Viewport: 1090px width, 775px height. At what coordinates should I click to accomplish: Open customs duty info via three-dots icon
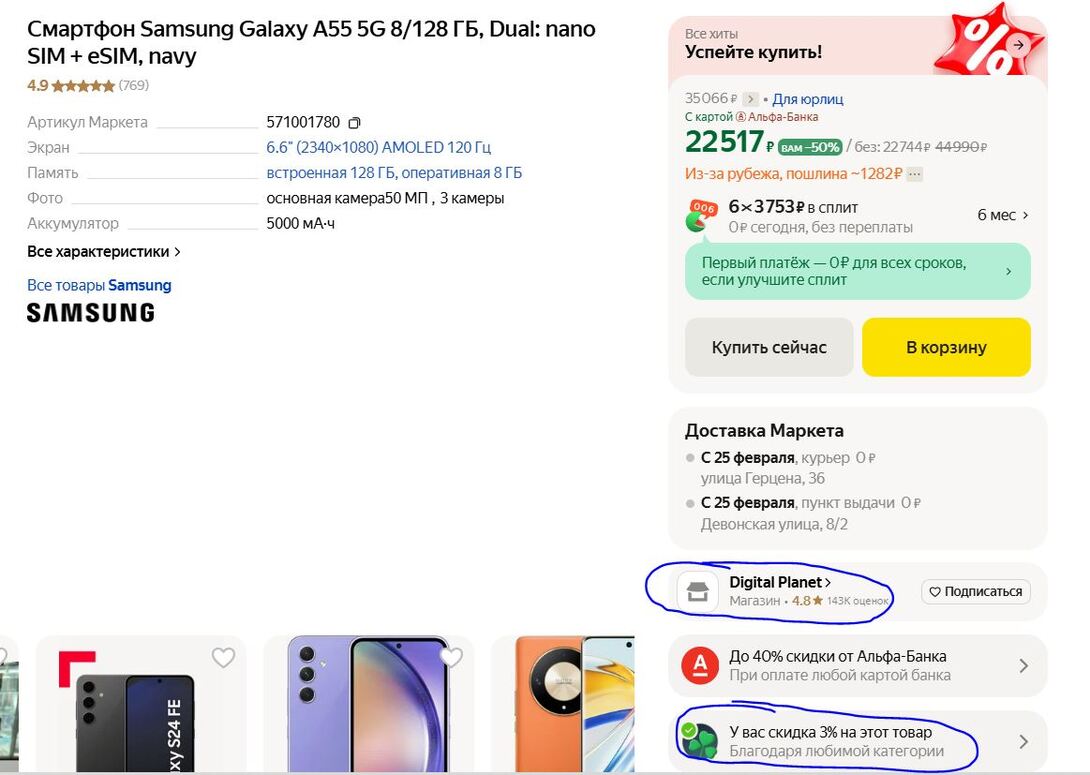click(914, 174)
